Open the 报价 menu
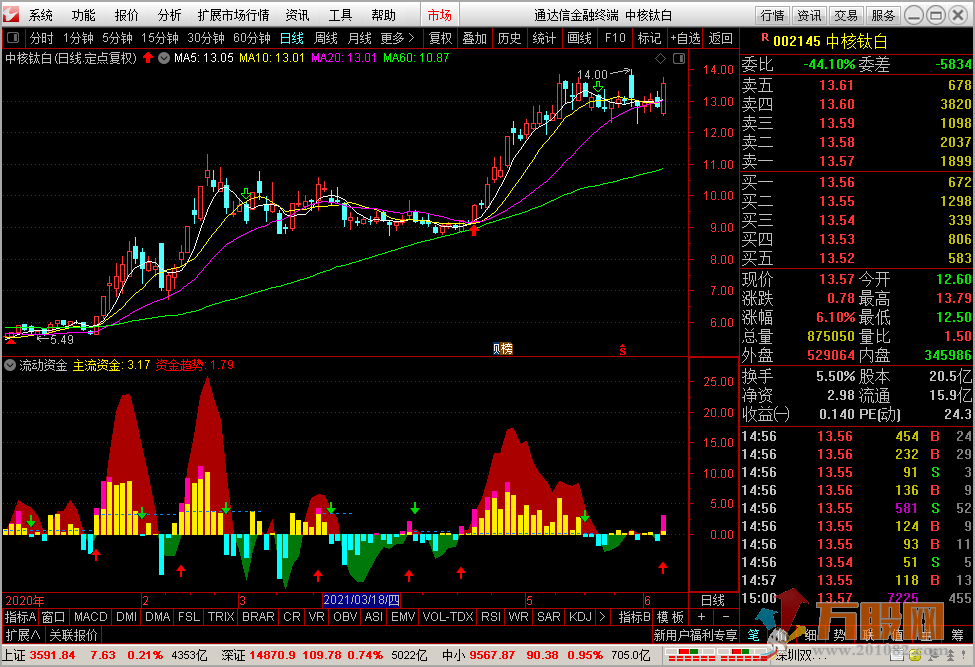 coord(126,15)
